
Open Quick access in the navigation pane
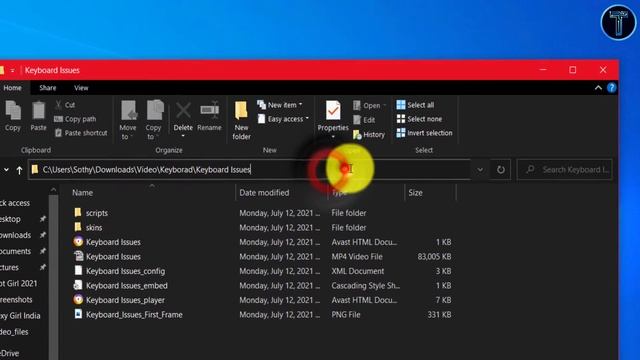(x=15, y=203)
